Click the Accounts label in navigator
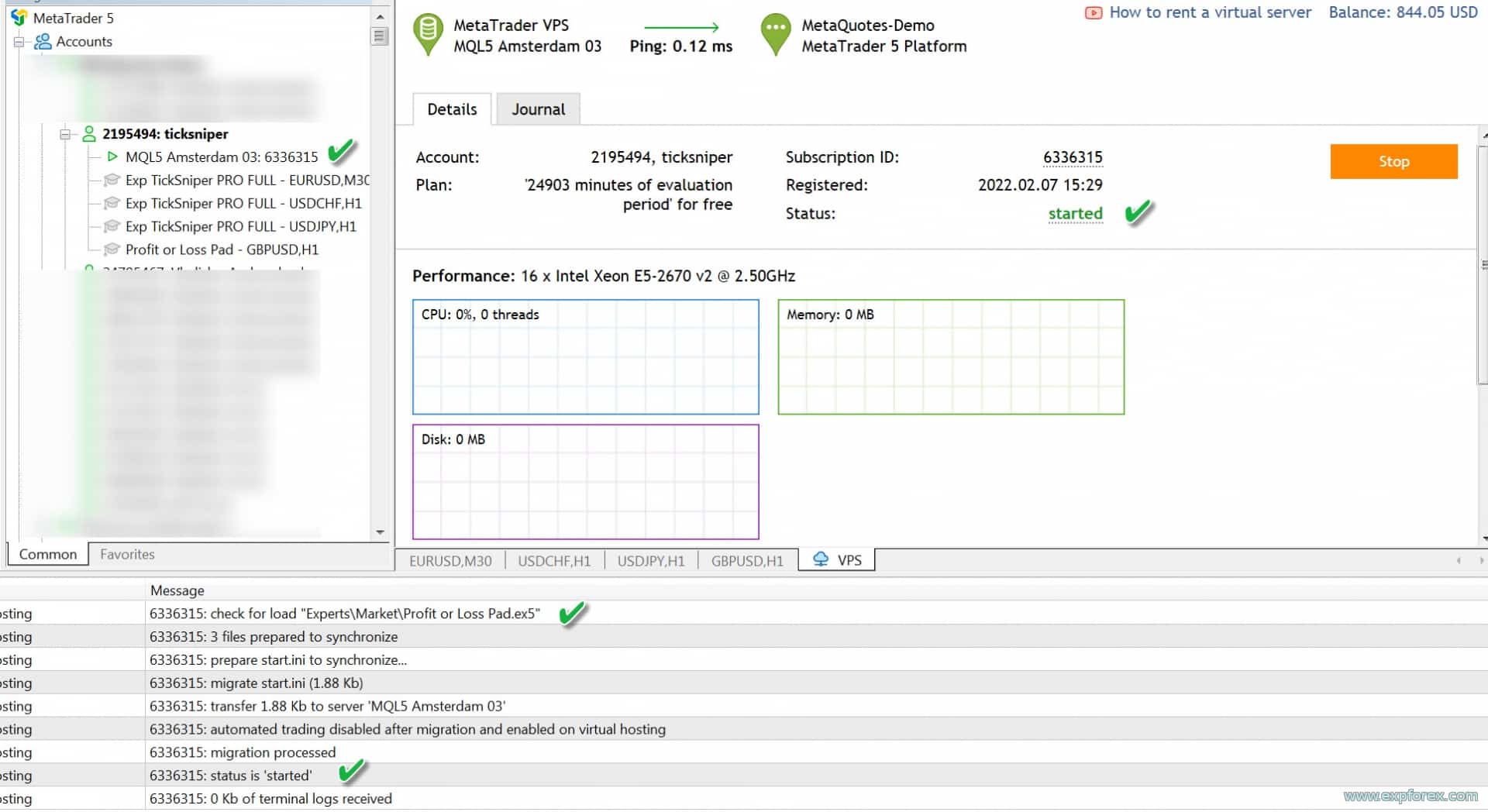Screen dimensions: 1488x812 (x=84, y=42)
